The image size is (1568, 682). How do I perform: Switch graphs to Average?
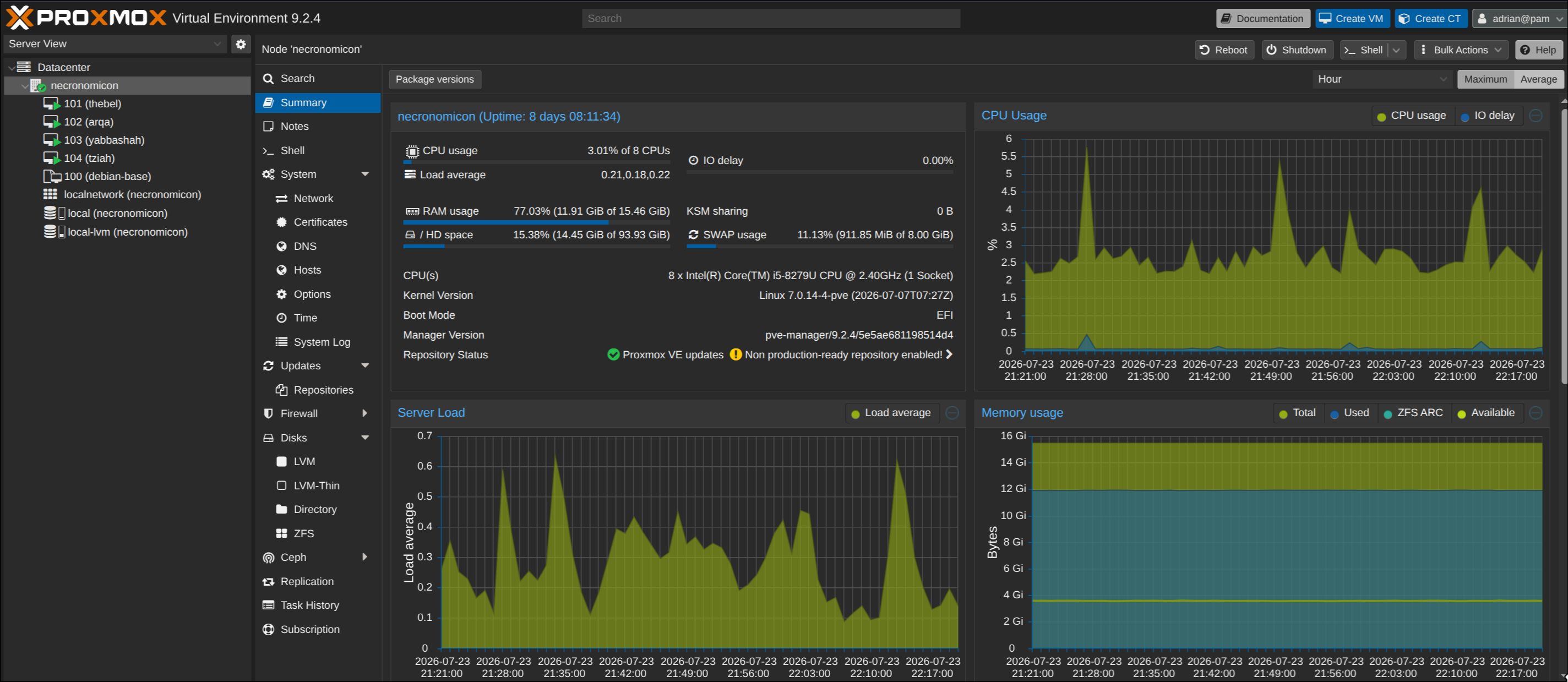coord(1538,79)
